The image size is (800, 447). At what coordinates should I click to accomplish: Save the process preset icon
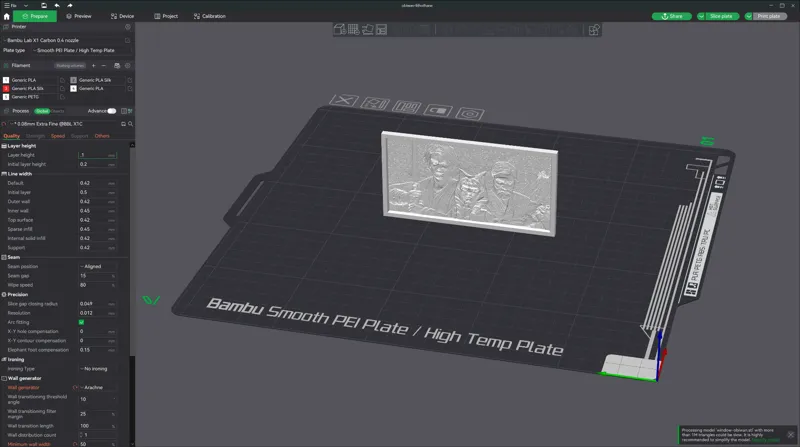123,124
